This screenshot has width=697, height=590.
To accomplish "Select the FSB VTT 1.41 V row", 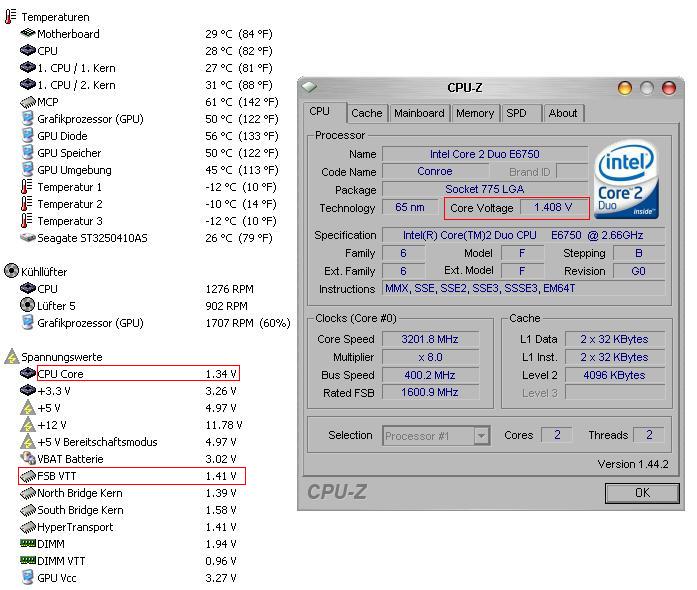I will coord(132,476).
